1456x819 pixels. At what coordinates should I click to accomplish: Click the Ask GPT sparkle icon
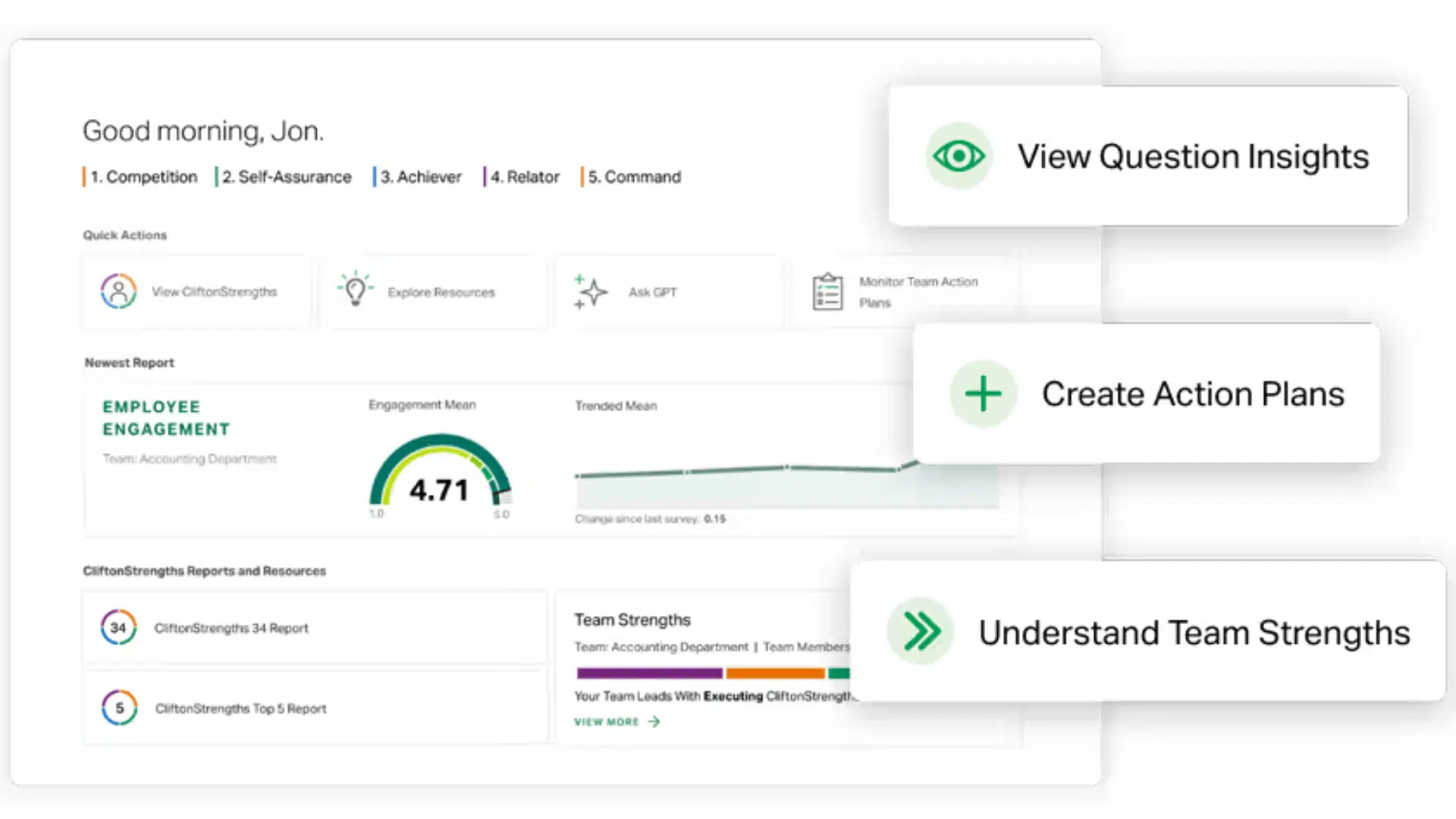pos(591,292)
